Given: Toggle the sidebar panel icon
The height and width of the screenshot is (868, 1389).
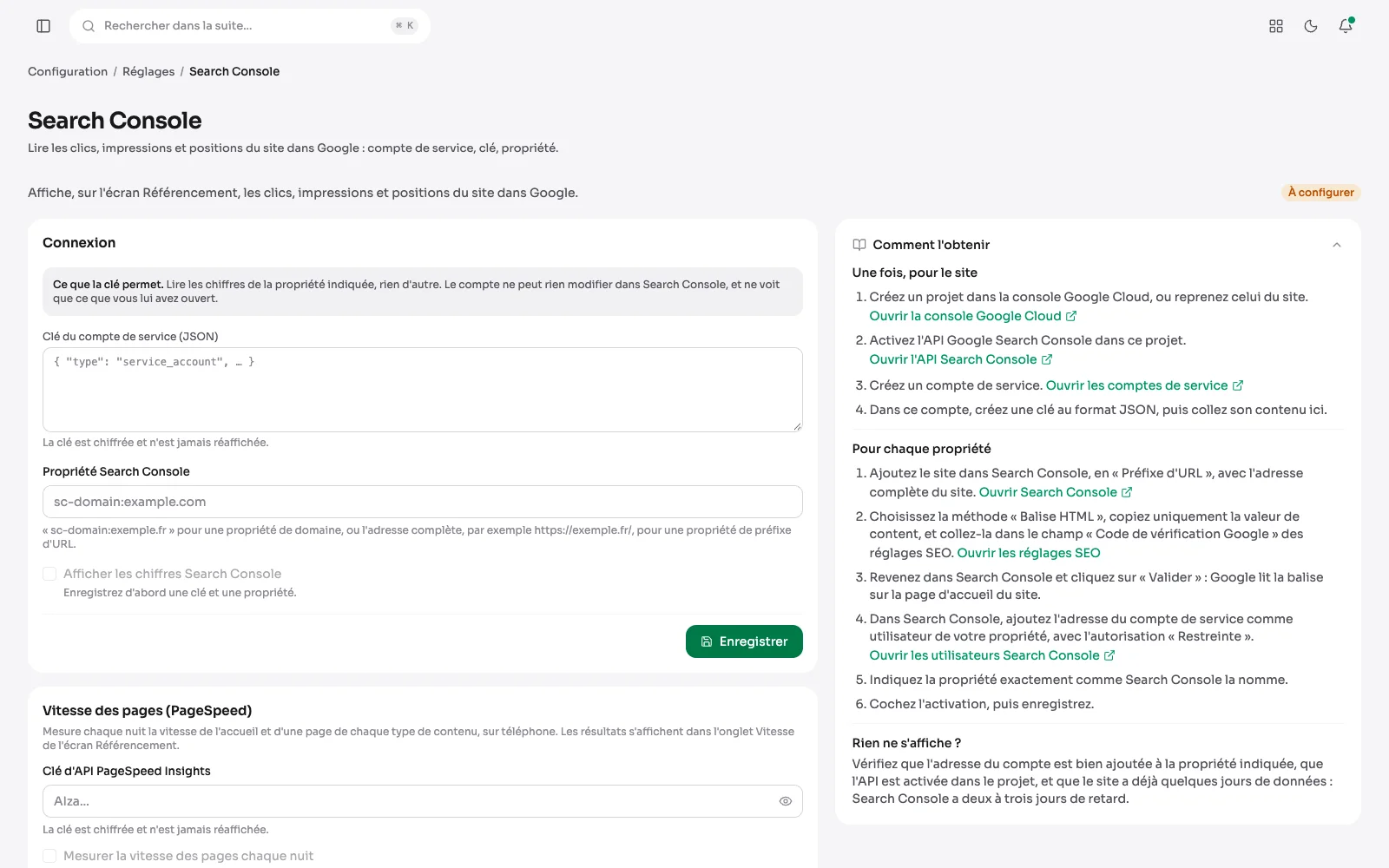Looking at the screenshot, I should [43, 26].
